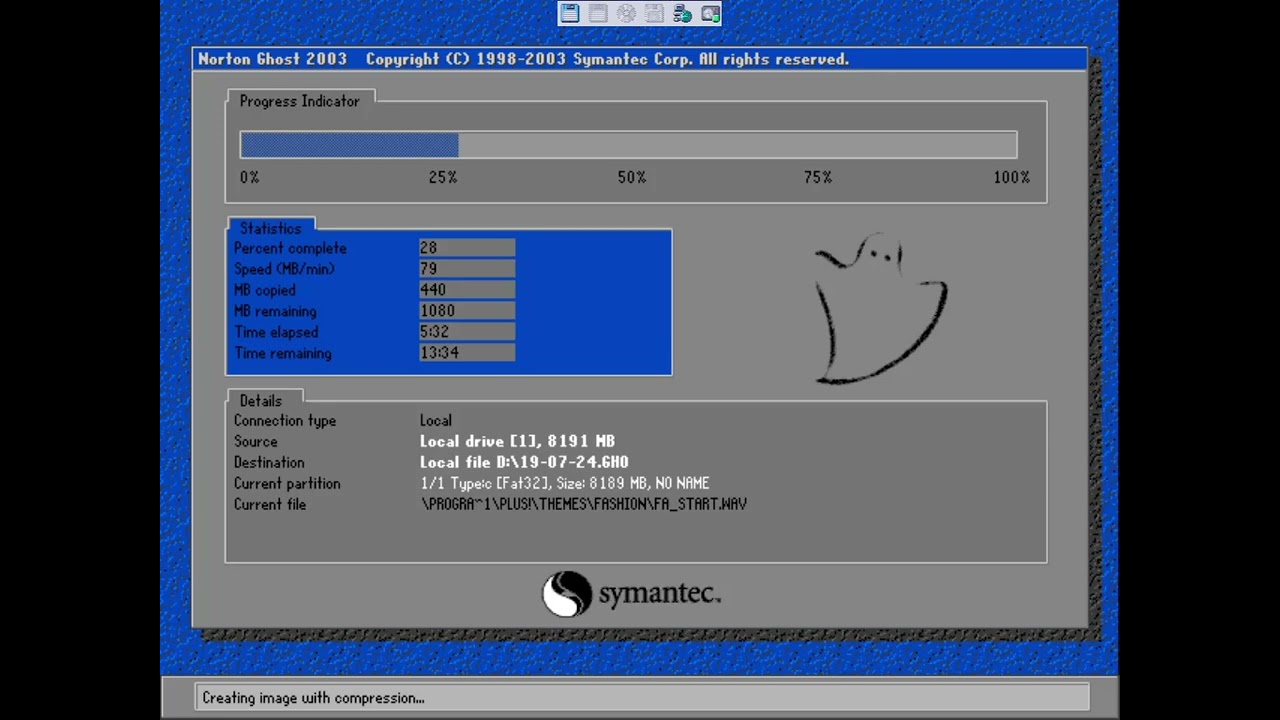Click the Progress Indicator heading
Viewport: 1280px width, 720px height.
(x=299, y=101)
